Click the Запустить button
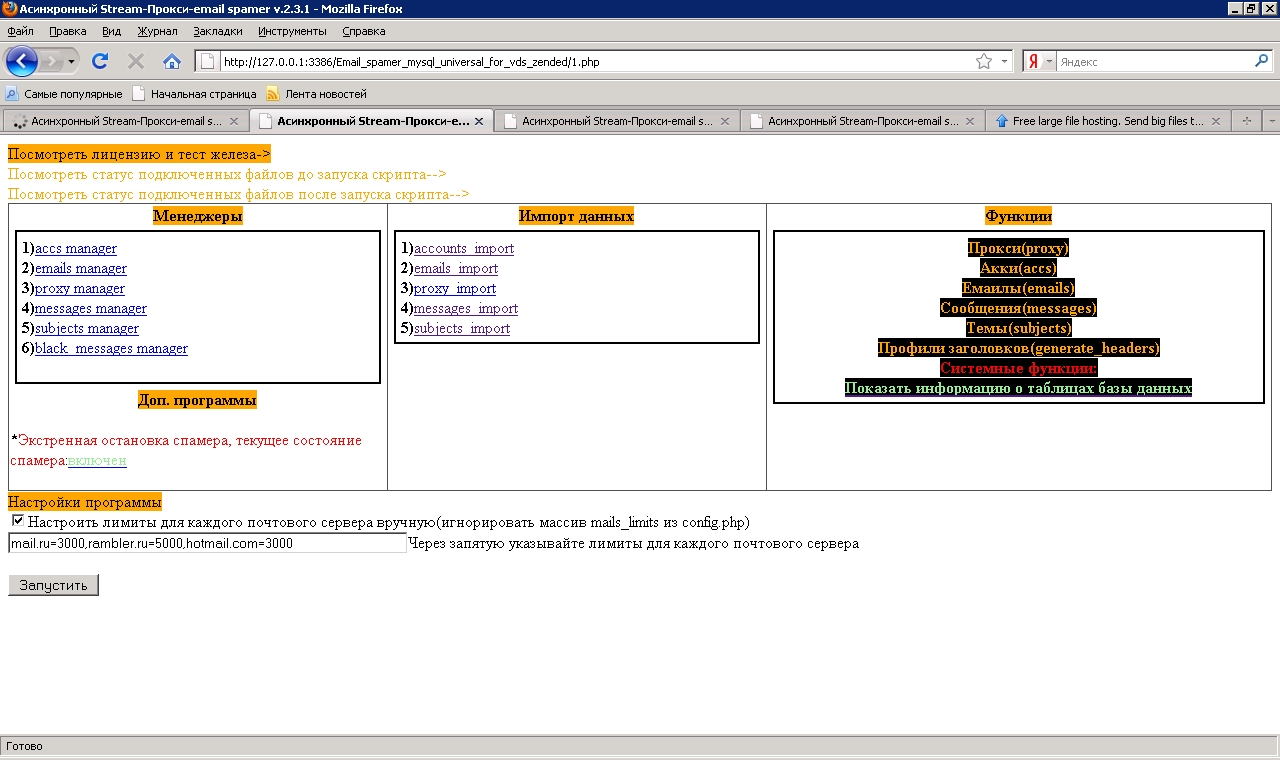 (x=53, y=585)
